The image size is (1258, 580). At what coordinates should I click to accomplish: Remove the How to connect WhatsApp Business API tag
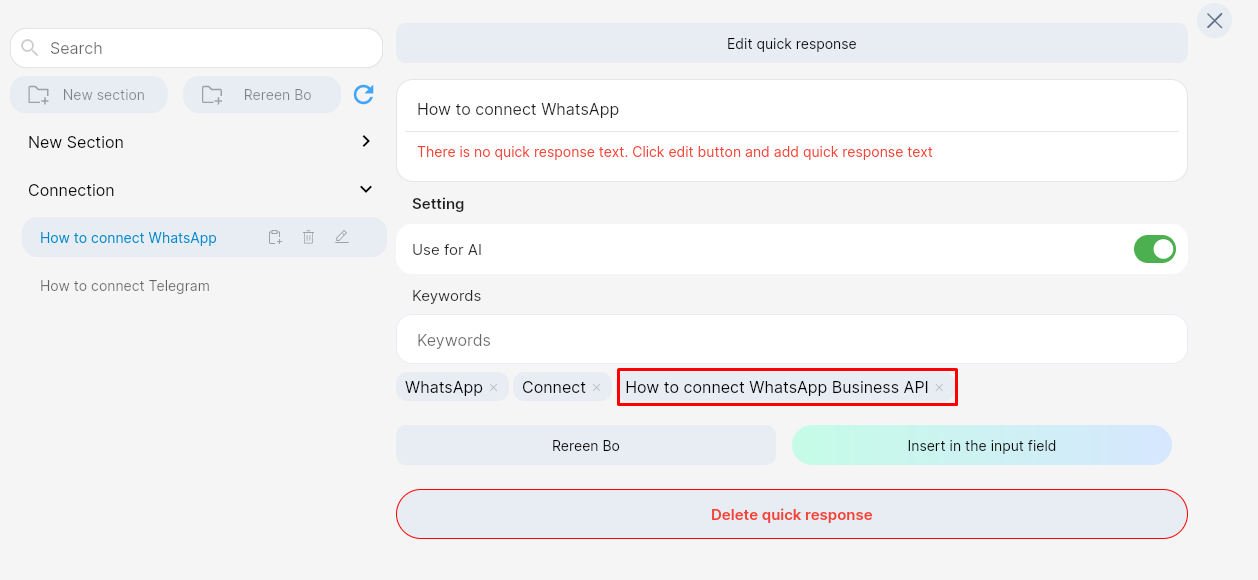coord(939,388)
